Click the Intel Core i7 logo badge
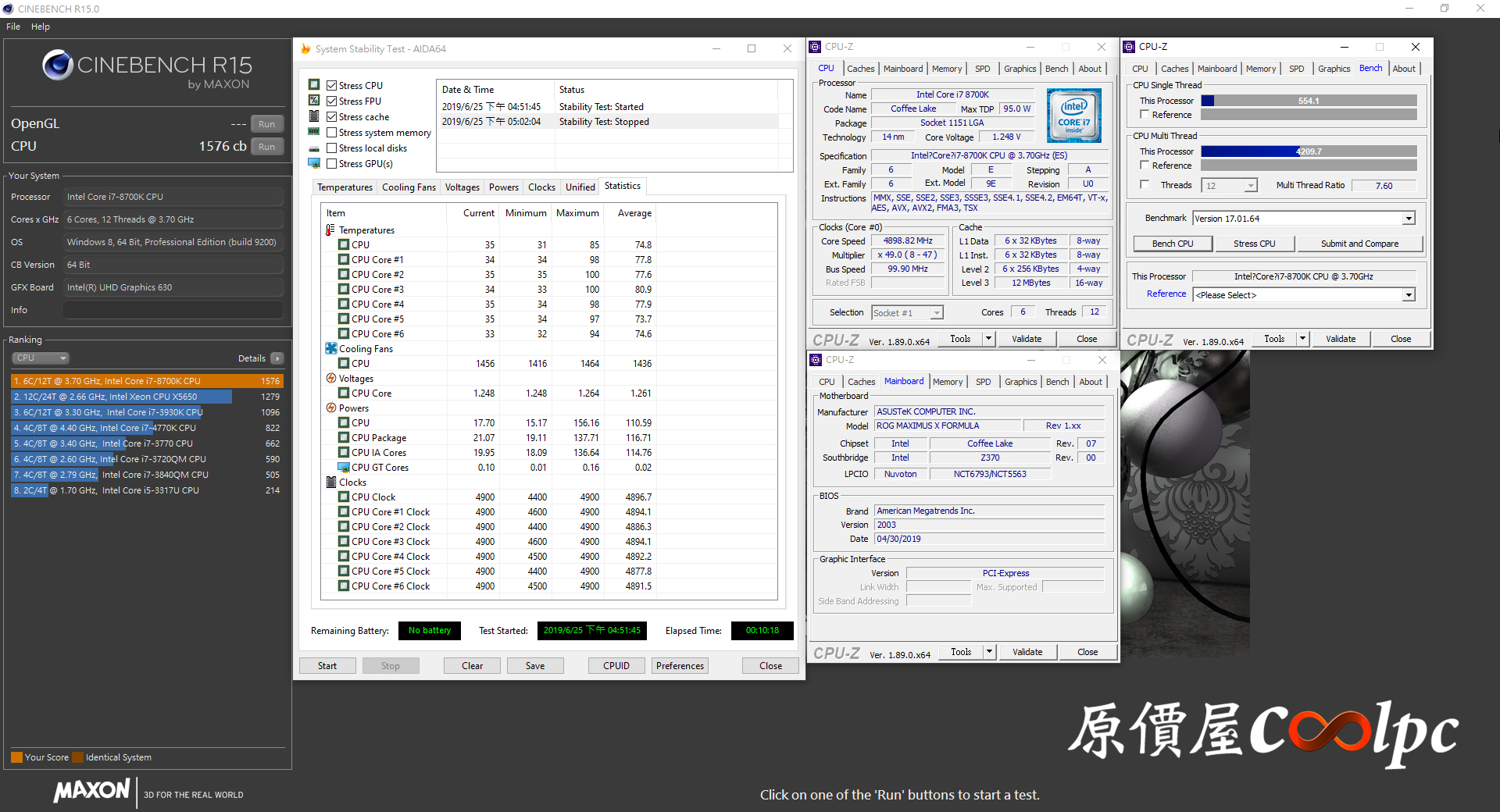Image resolution: width=1500 pixels, height=812 pixels. coord(1074,115)
